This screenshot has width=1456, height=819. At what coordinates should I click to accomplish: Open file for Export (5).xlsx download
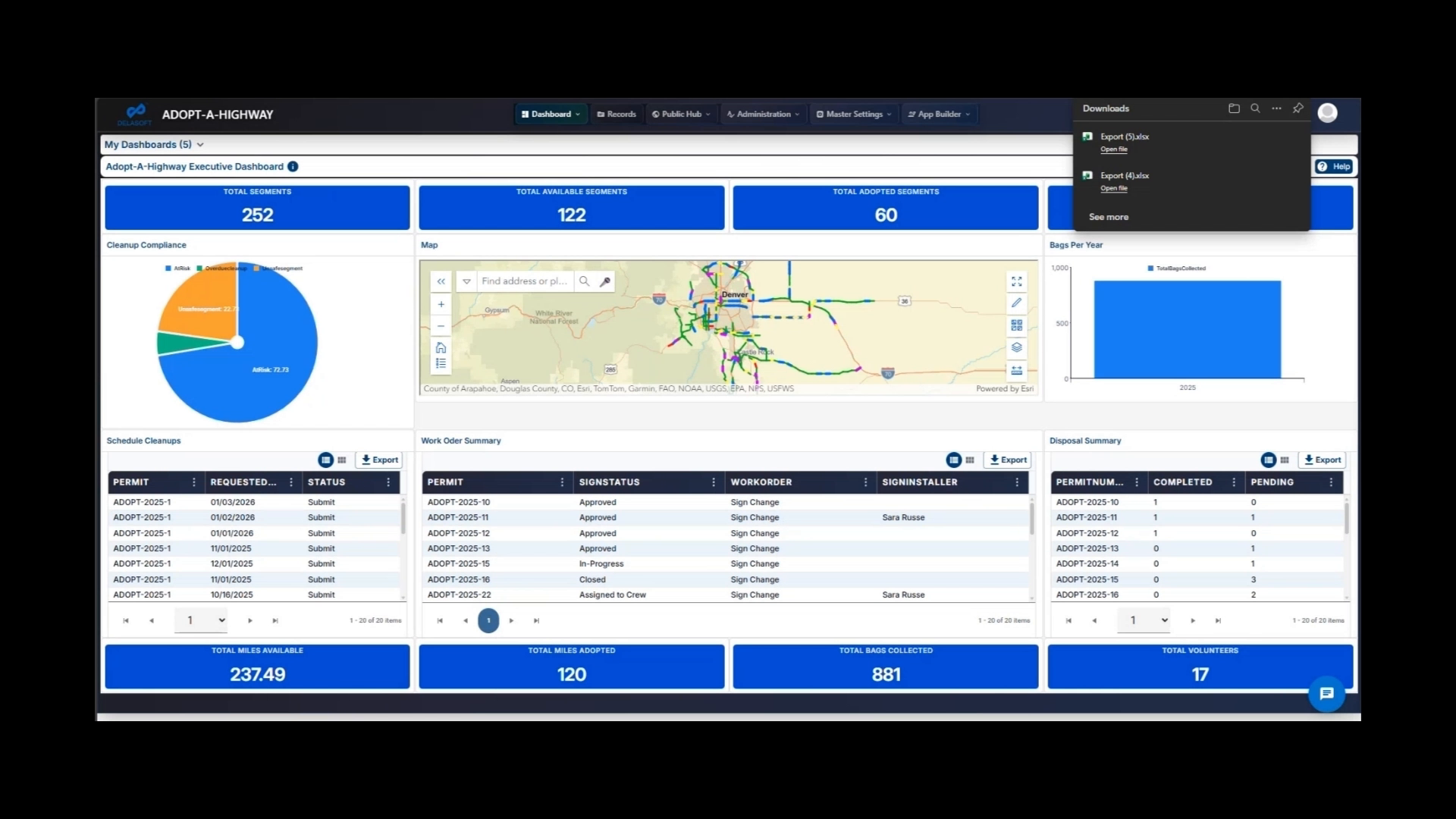pyautogui.click(x=1113, y=149)
